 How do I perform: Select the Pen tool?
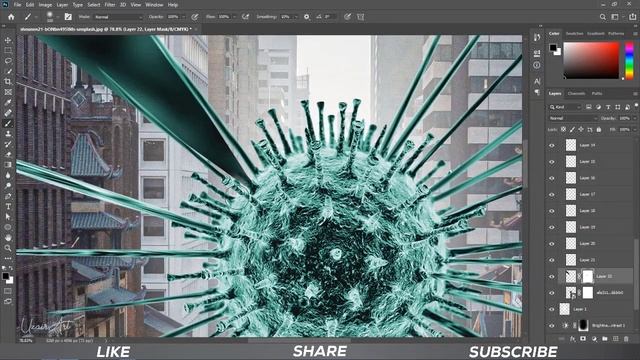pos(8,196)
